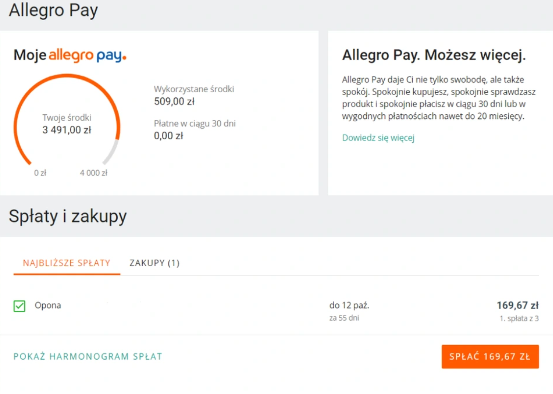Open Pokaż harmonogram spłat link
The image size is (553, 394).
click(x=88, y=356)
